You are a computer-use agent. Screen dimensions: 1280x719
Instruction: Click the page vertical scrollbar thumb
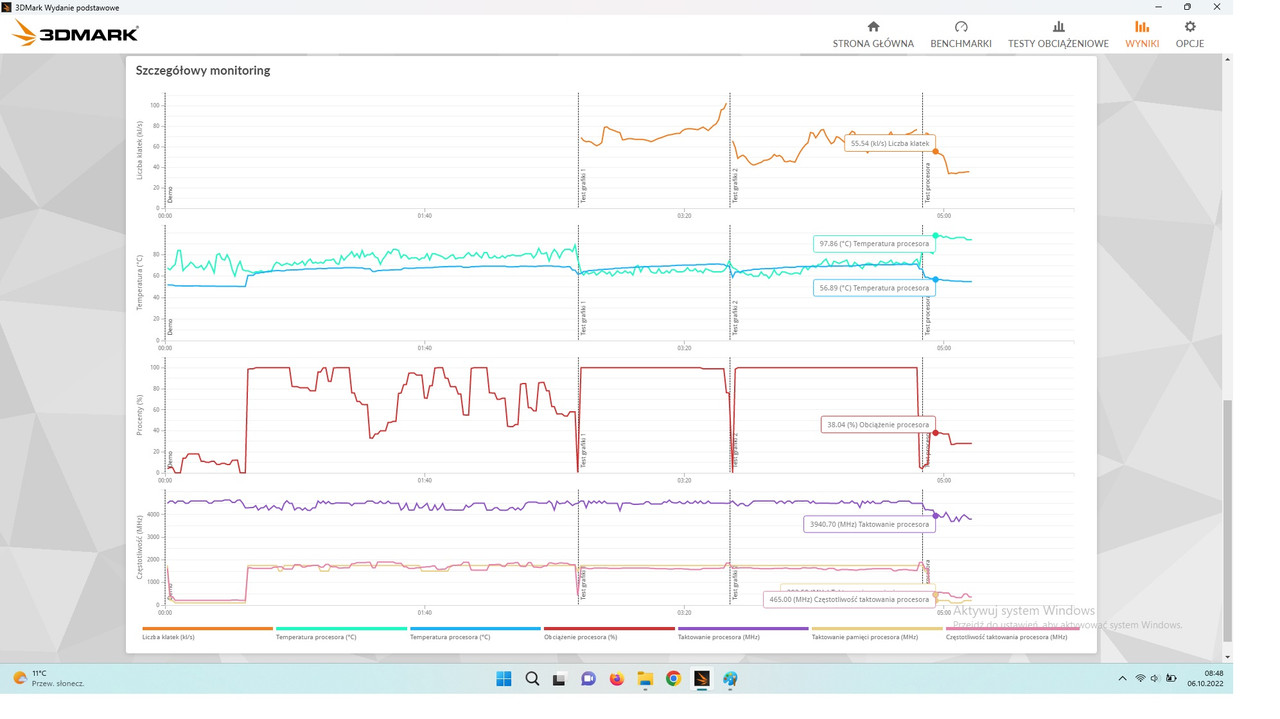point(1227,522)
